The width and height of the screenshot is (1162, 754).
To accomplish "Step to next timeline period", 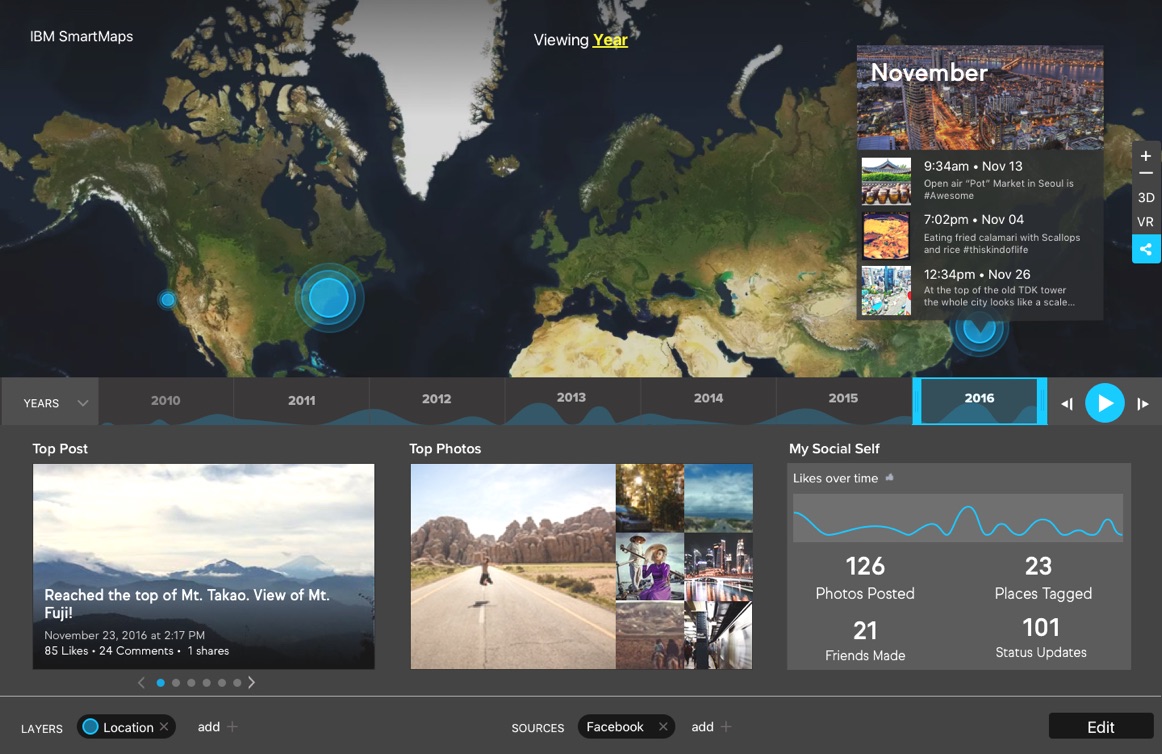I will (x=1143, y=404).
